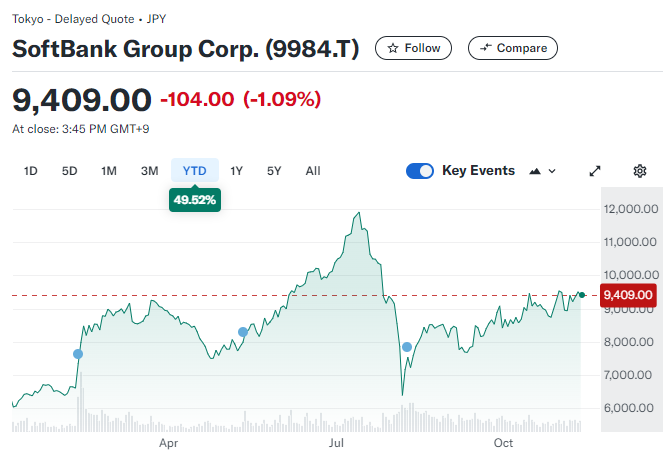
Task: Switch to 3M range
Action: pos(149,171)
